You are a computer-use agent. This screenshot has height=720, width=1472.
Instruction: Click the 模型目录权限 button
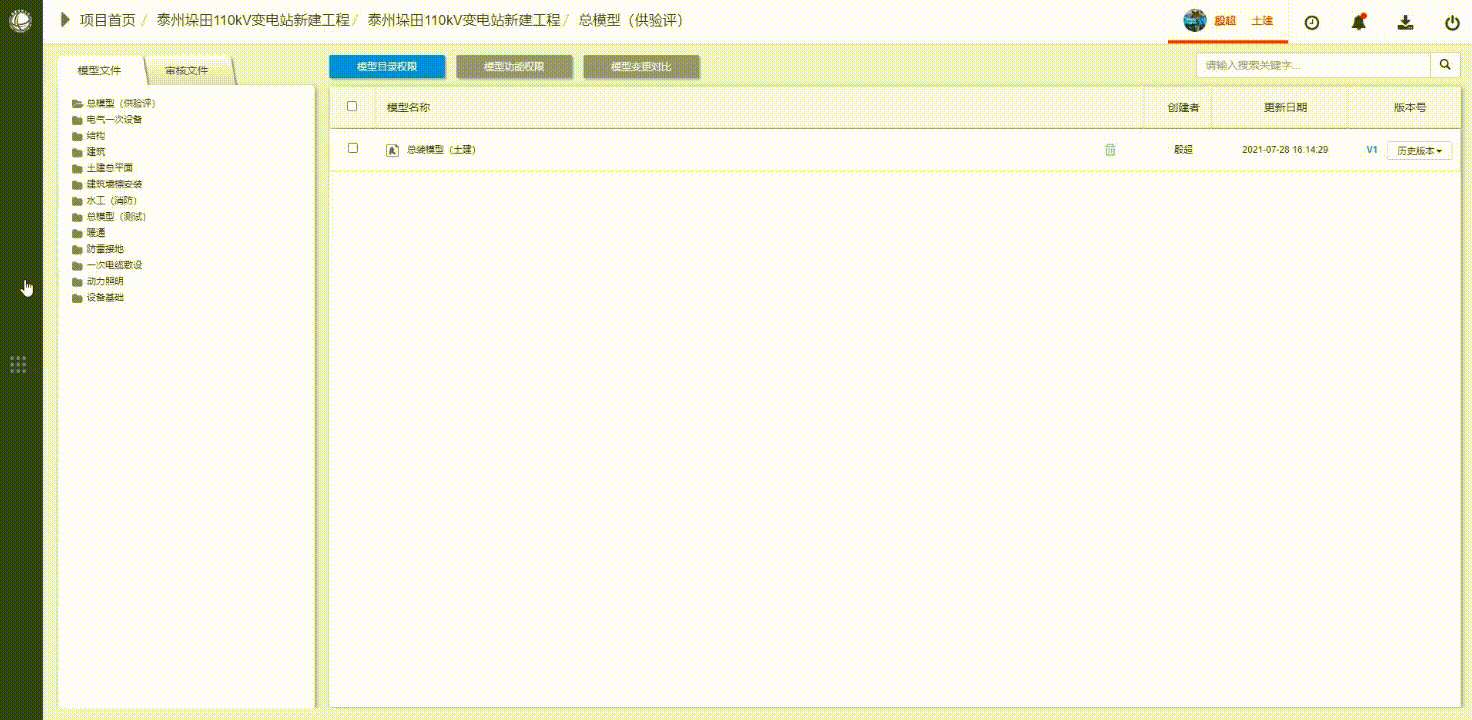387,67
